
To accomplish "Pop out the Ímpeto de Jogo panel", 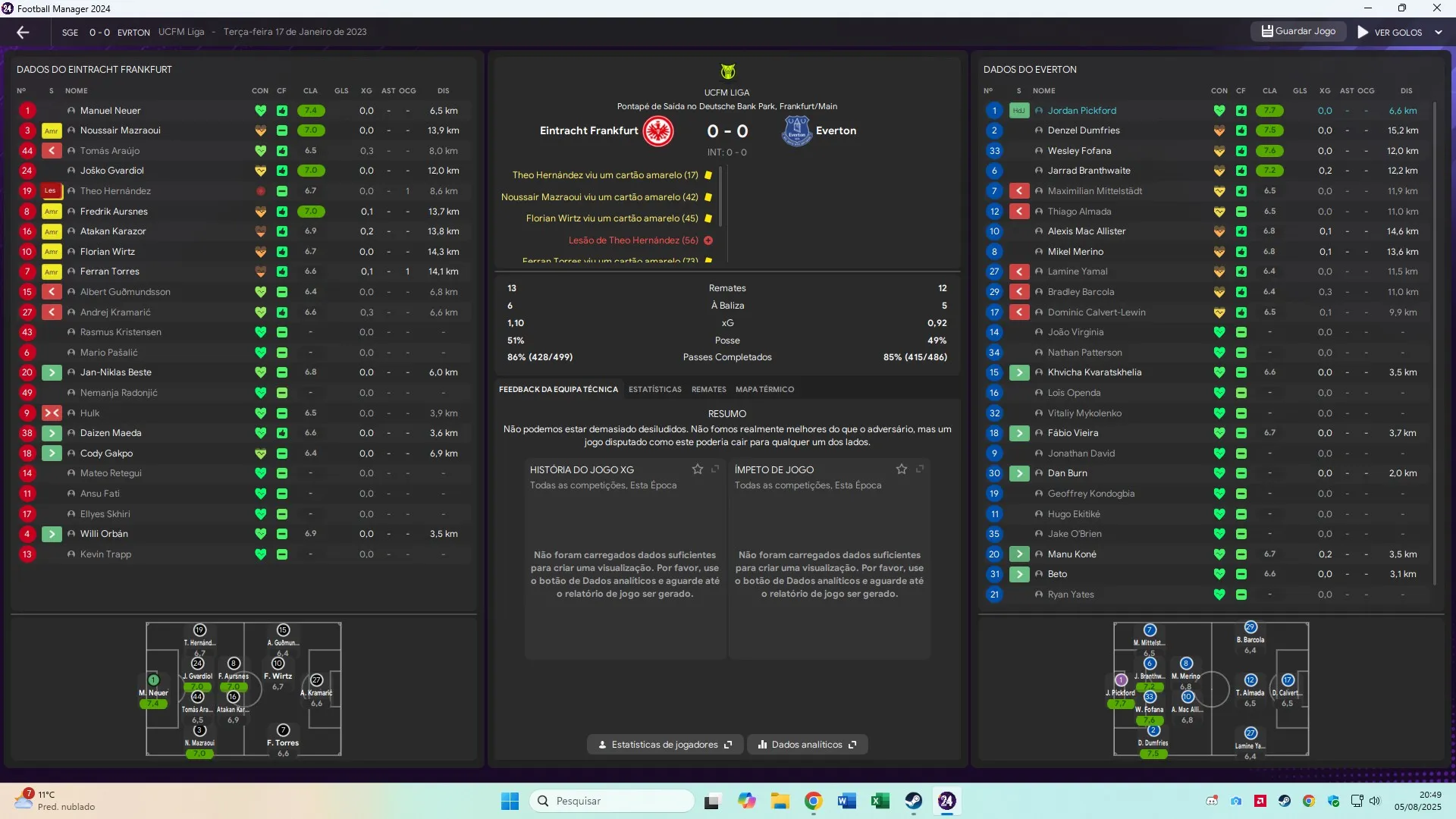I will point(920,469).
